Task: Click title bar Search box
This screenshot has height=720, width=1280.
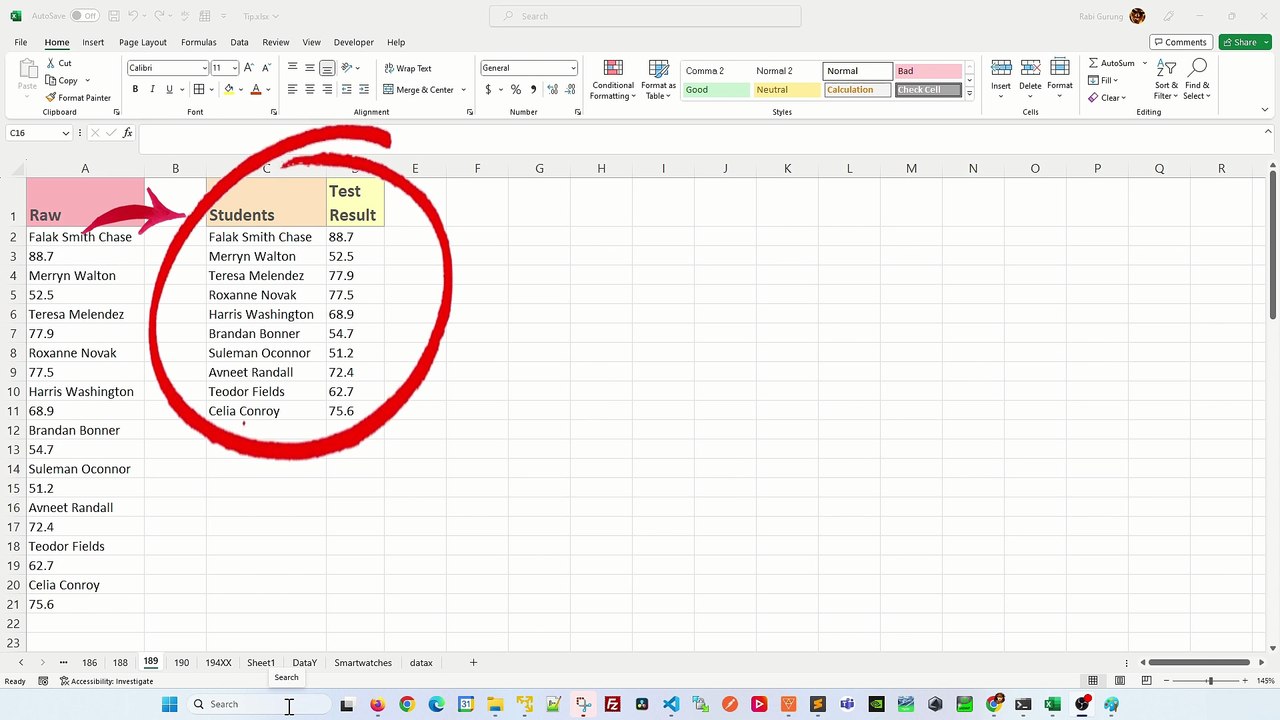Action: (645, 16)
